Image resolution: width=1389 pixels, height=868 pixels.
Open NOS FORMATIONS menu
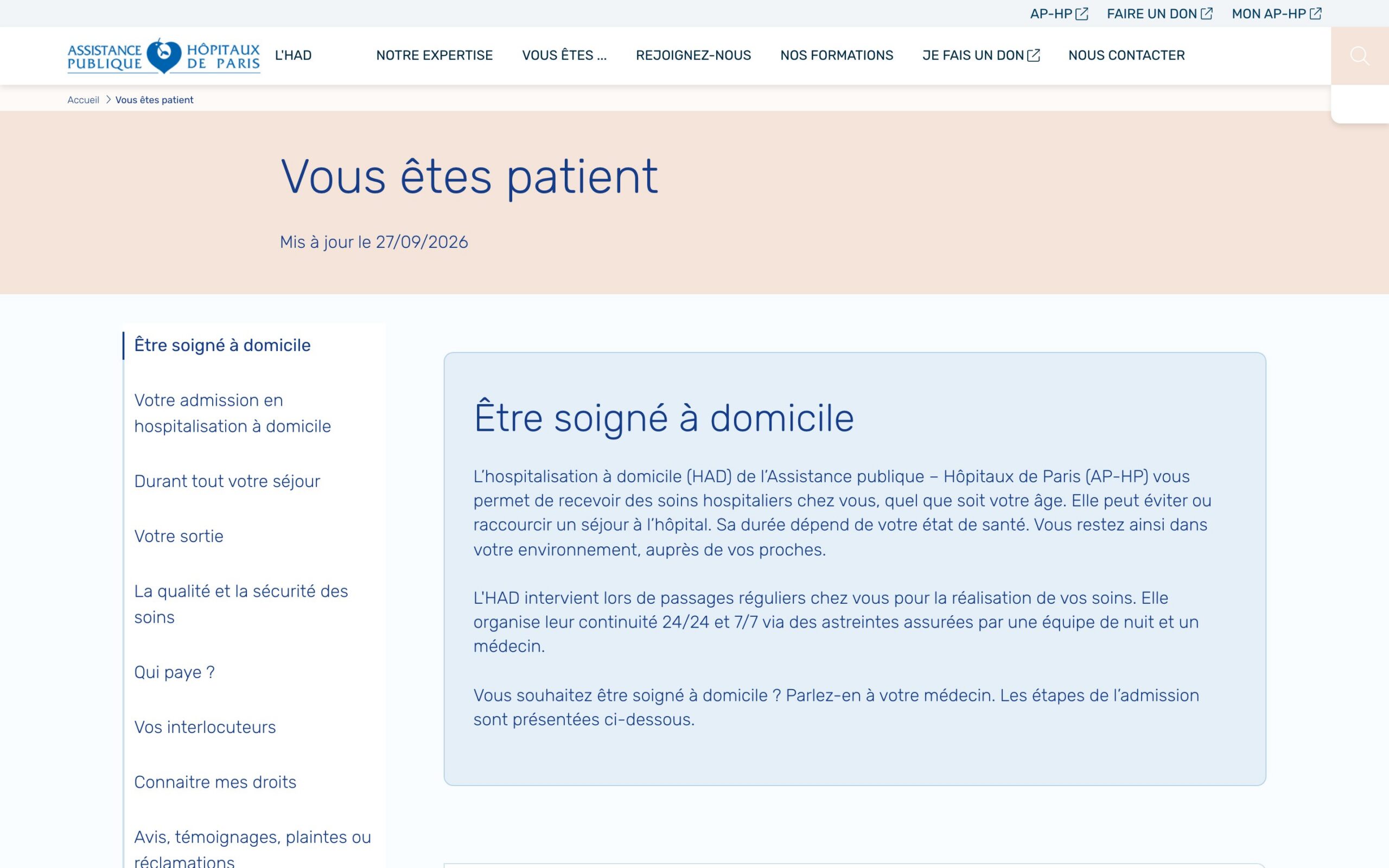click(837, 55)
